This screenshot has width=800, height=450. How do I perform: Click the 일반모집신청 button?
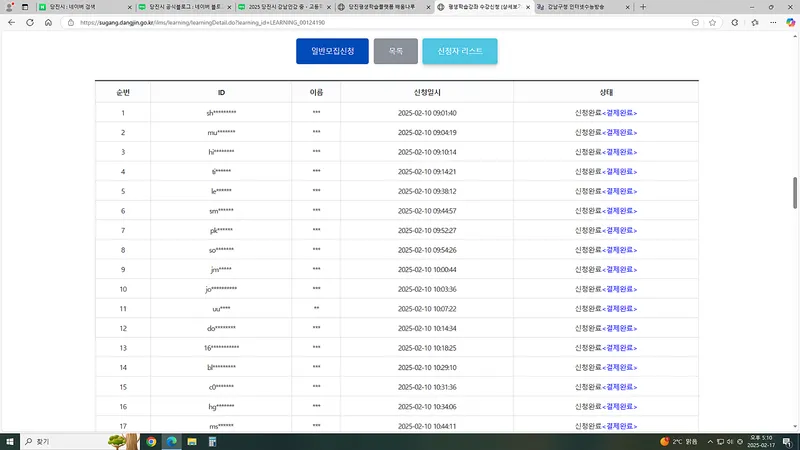(x=332, y=51)
